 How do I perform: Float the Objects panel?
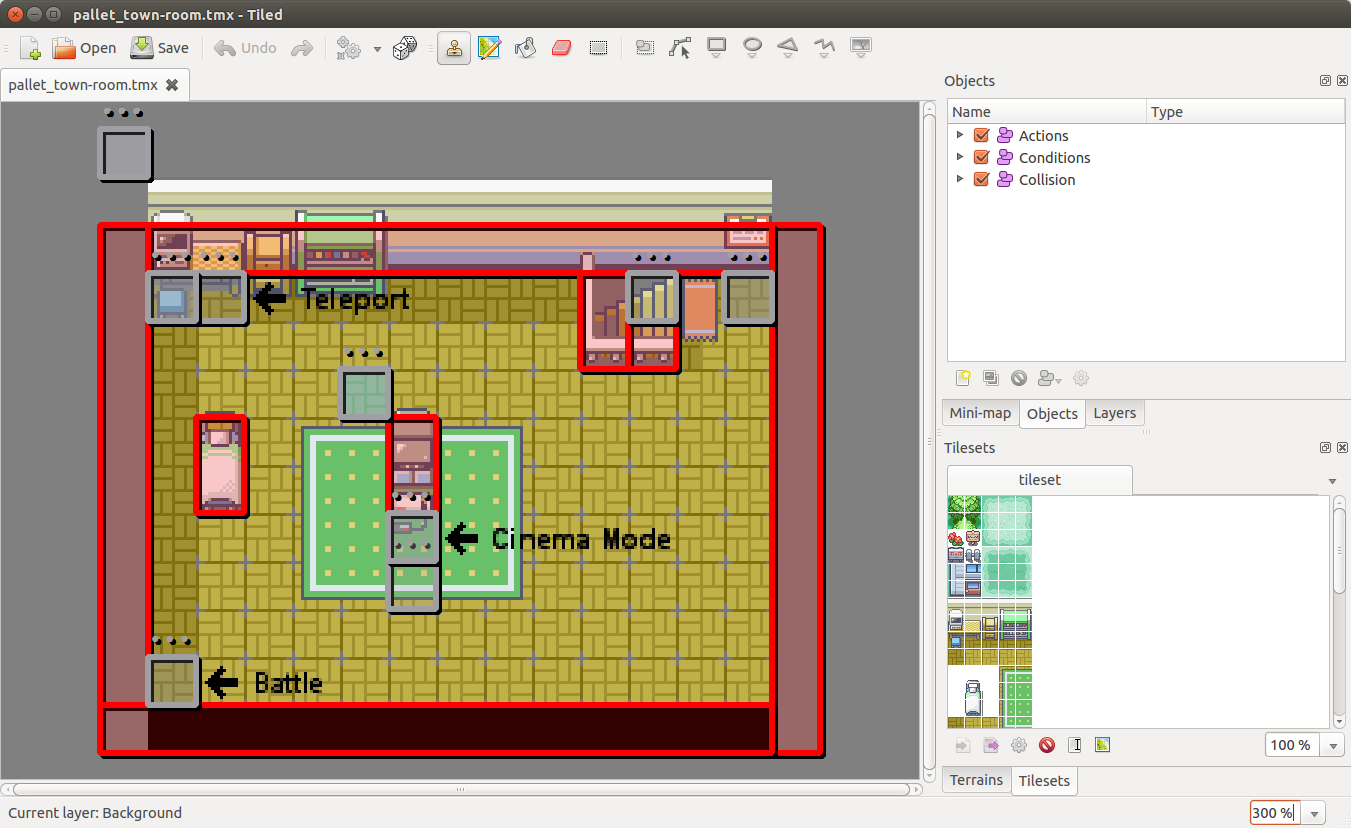pyautogui.click(x=1325, y=81)
